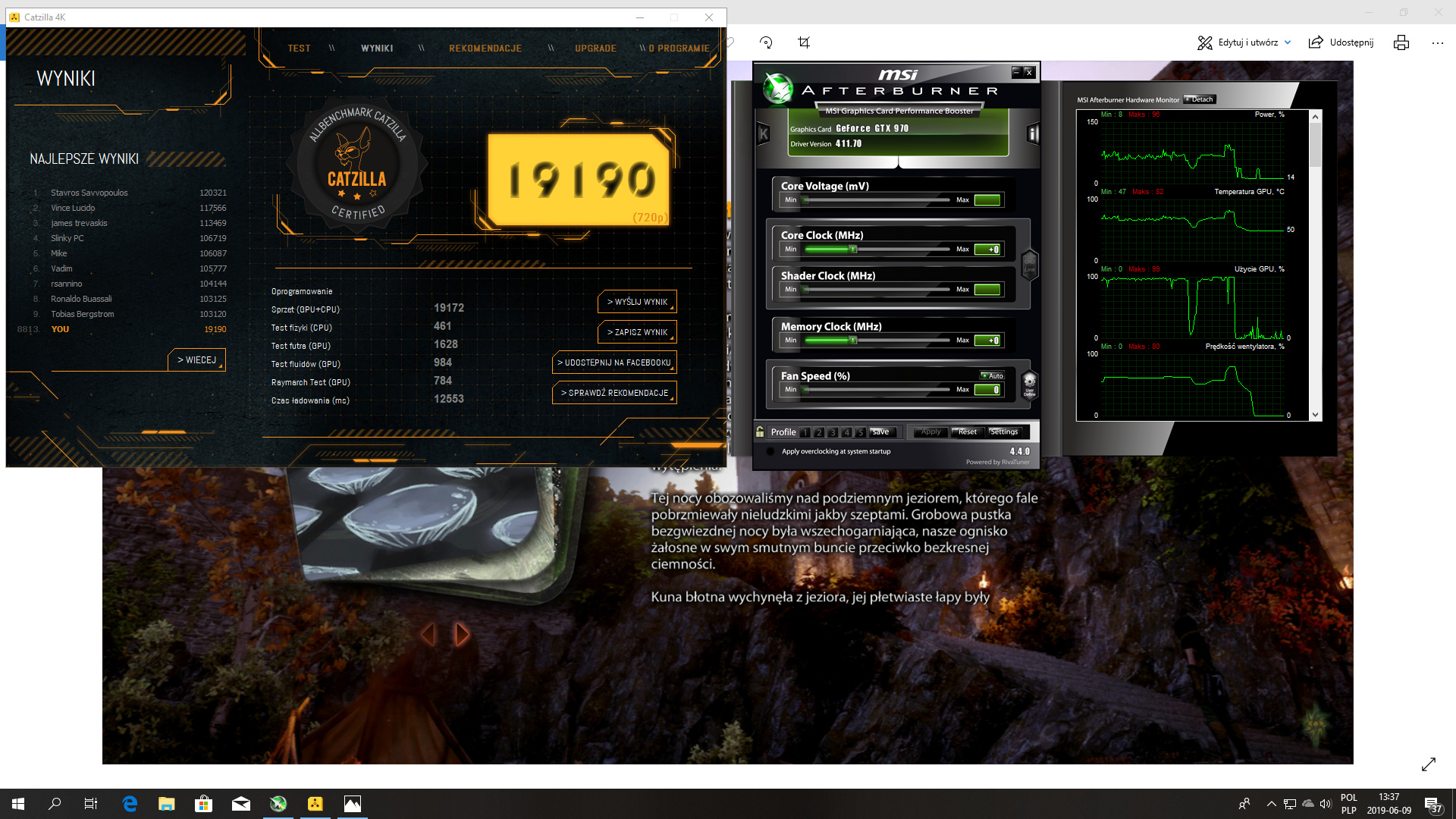This screenshot has width=1456, height=819.
Task: Click the print icon in Photos toolbar
Action: [1401, 42]
